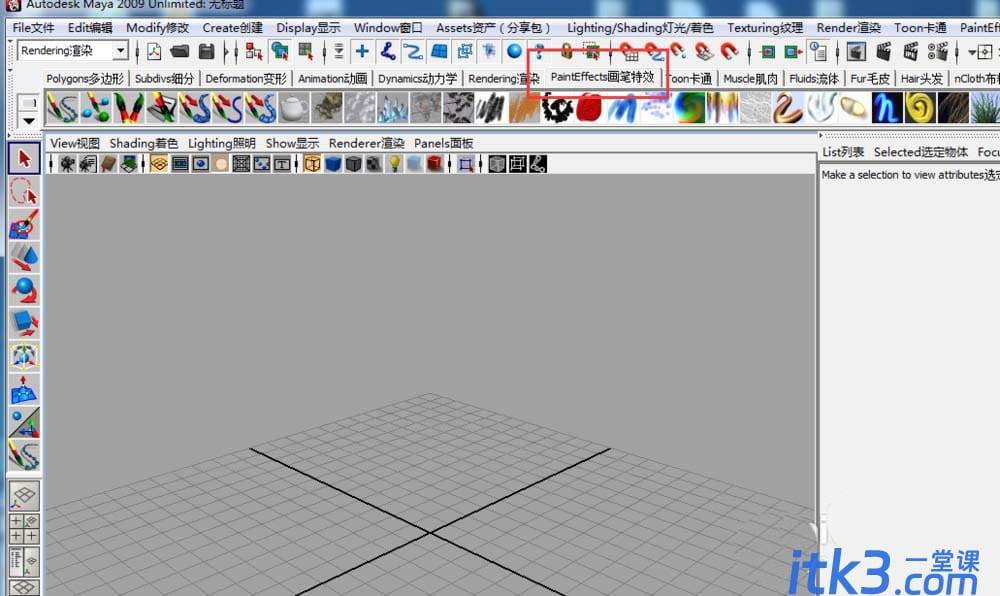Click the blue sphere rendering mask icon

(514, 51)
